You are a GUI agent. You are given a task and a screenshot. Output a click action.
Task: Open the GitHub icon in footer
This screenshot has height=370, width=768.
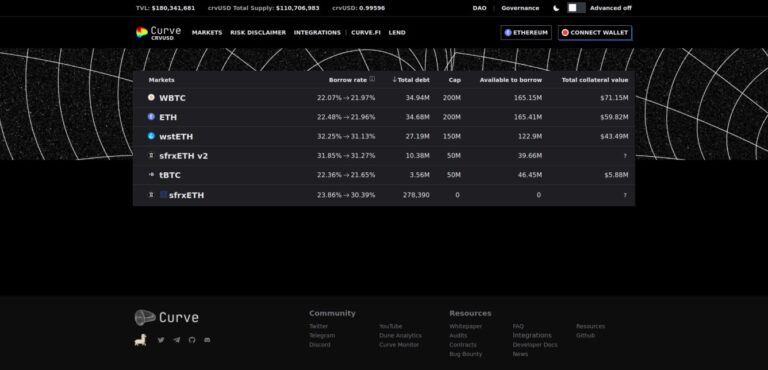point(192,340)
